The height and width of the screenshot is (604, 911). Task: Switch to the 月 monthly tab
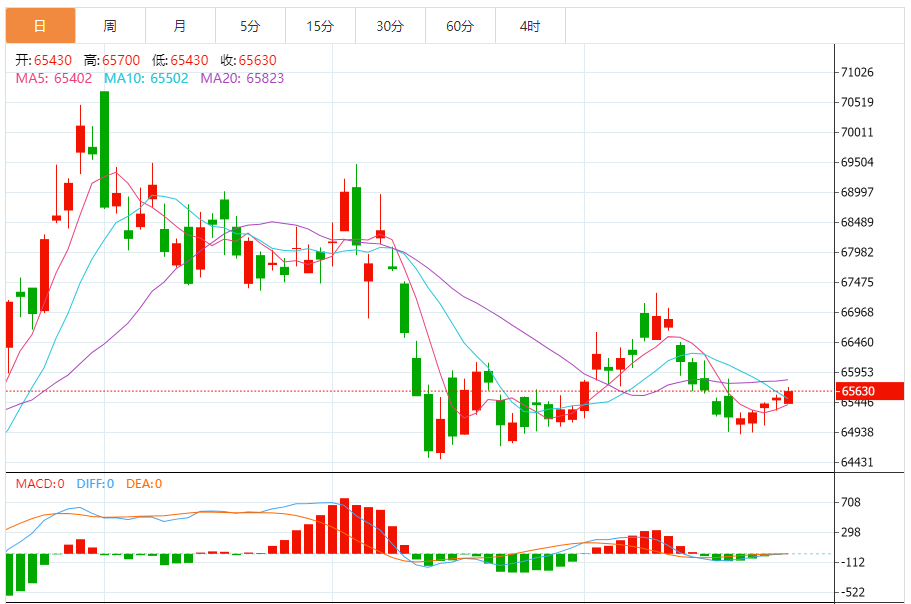click(x=180, y=26)
